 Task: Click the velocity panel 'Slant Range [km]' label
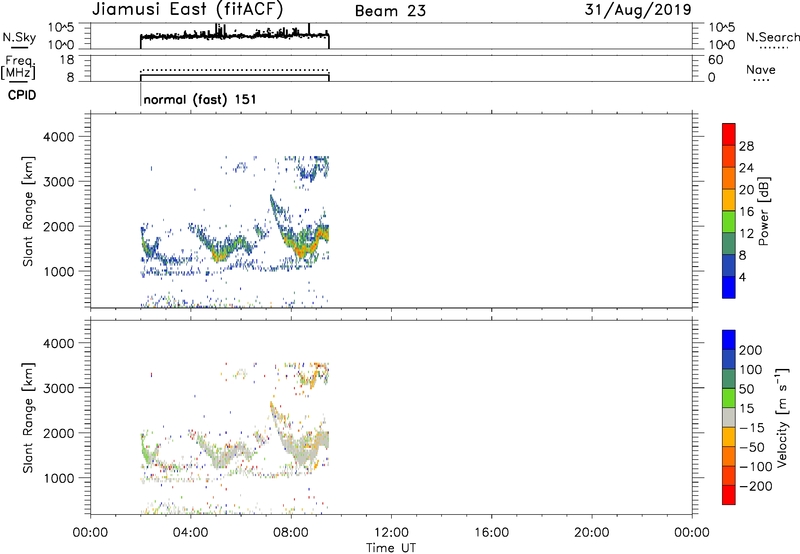click(29, 418)
